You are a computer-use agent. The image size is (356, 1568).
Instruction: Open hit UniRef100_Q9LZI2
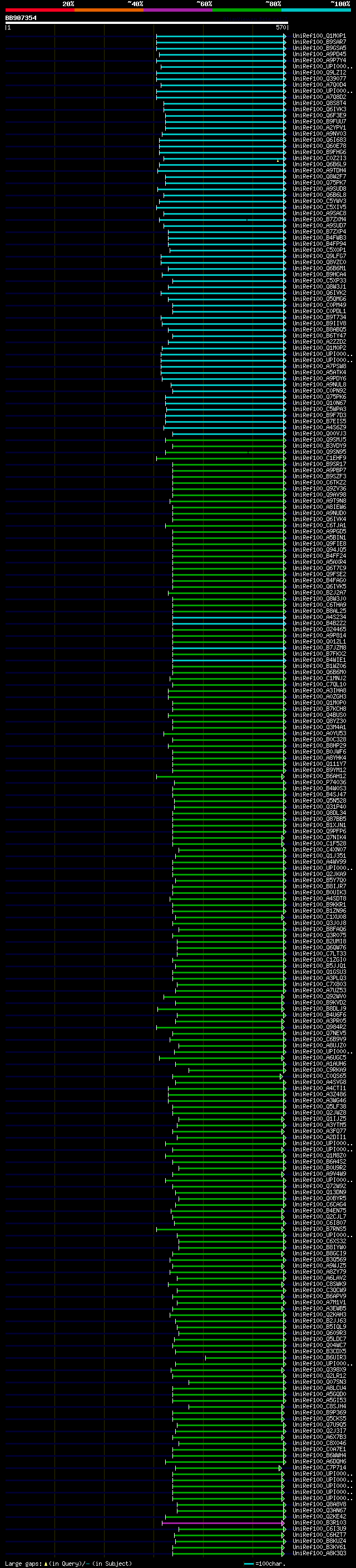[319, 72]
